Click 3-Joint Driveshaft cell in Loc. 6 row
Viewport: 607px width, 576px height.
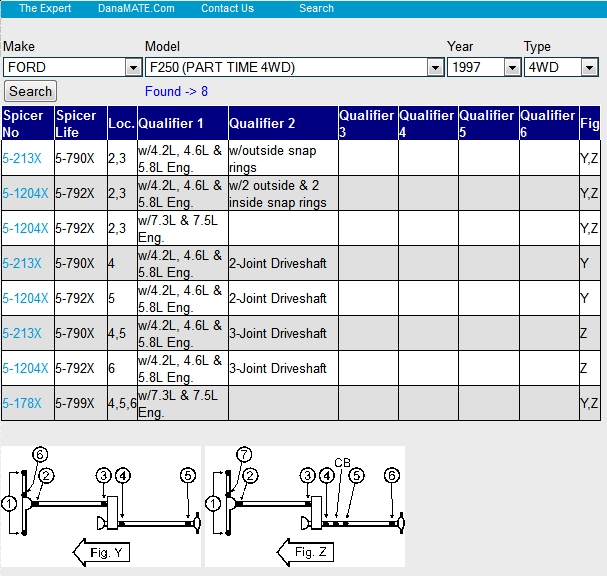click(x=283, y=368)
